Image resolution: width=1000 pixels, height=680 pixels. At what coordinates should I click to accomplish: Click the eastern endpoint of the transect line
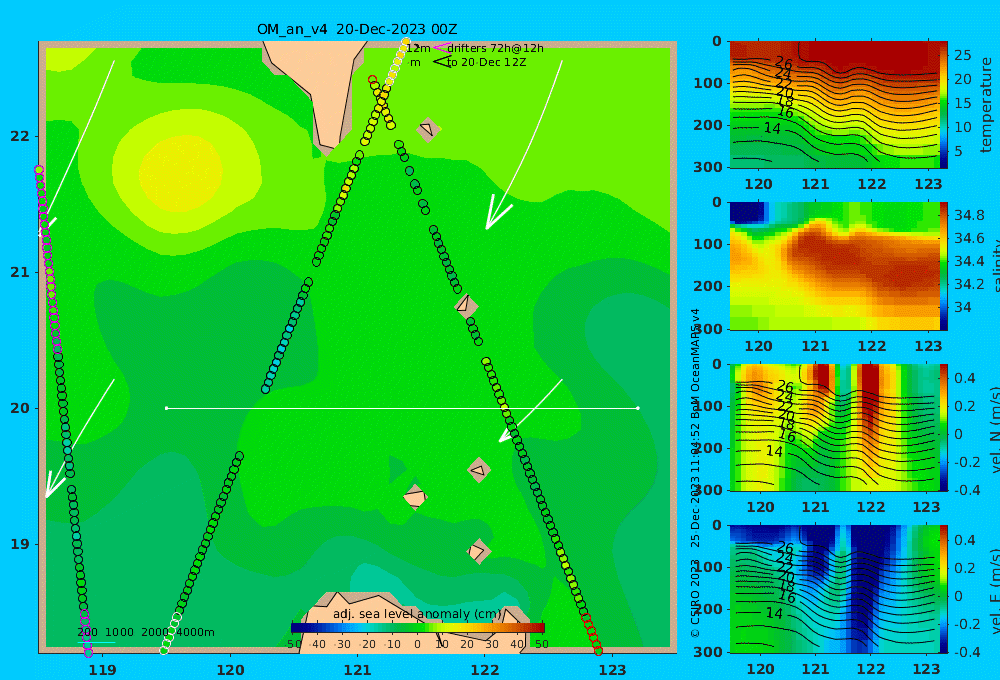point(638,408)
